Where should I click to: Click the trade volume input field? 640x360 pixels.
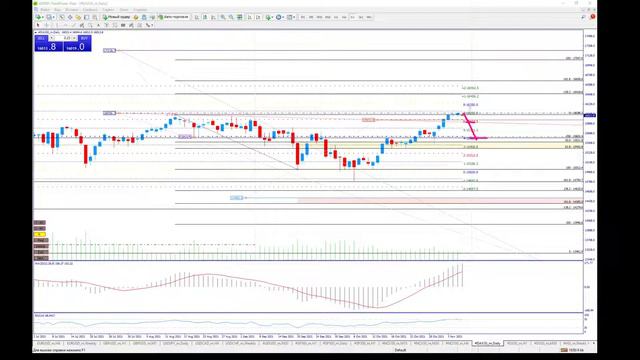coord(63,38)
